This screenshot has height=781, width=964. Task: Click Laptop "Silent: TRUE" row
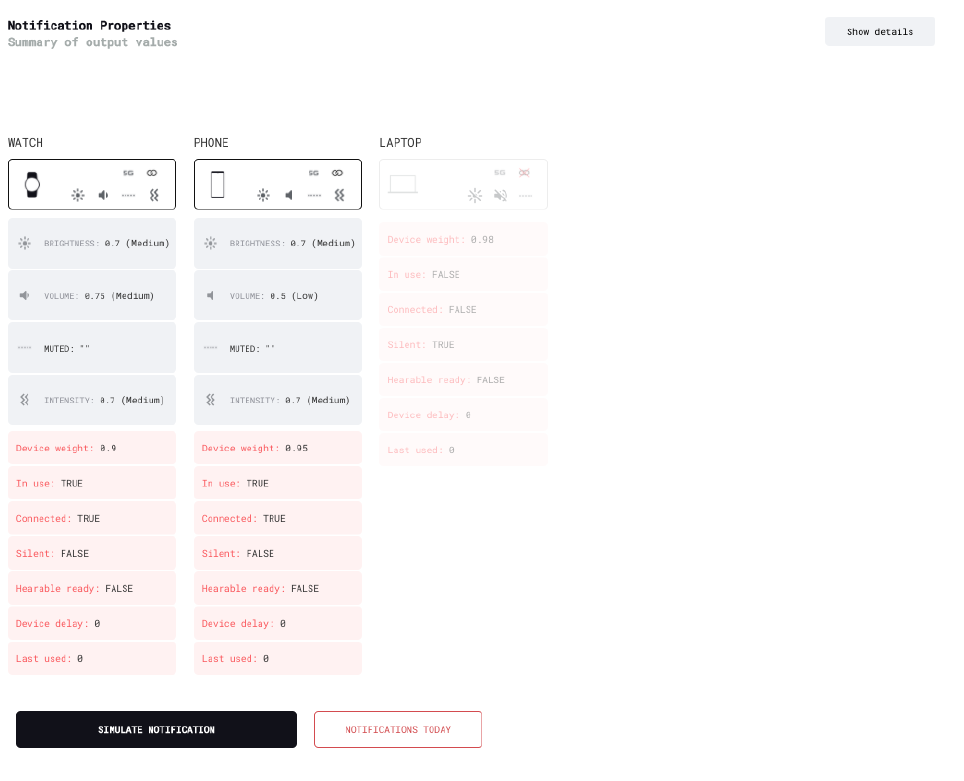pos(464,345)
